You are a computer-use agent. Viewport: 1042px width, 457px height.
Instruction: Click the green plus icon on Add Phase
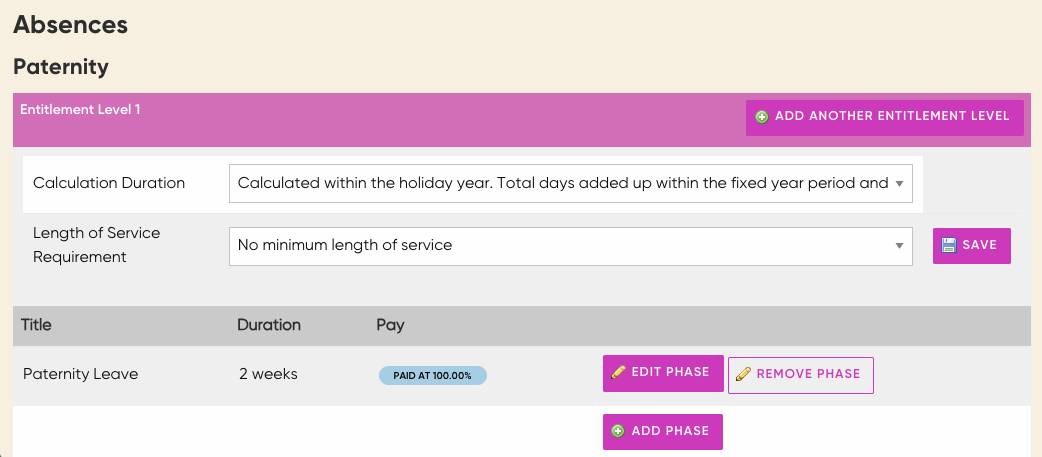point(618,431)
